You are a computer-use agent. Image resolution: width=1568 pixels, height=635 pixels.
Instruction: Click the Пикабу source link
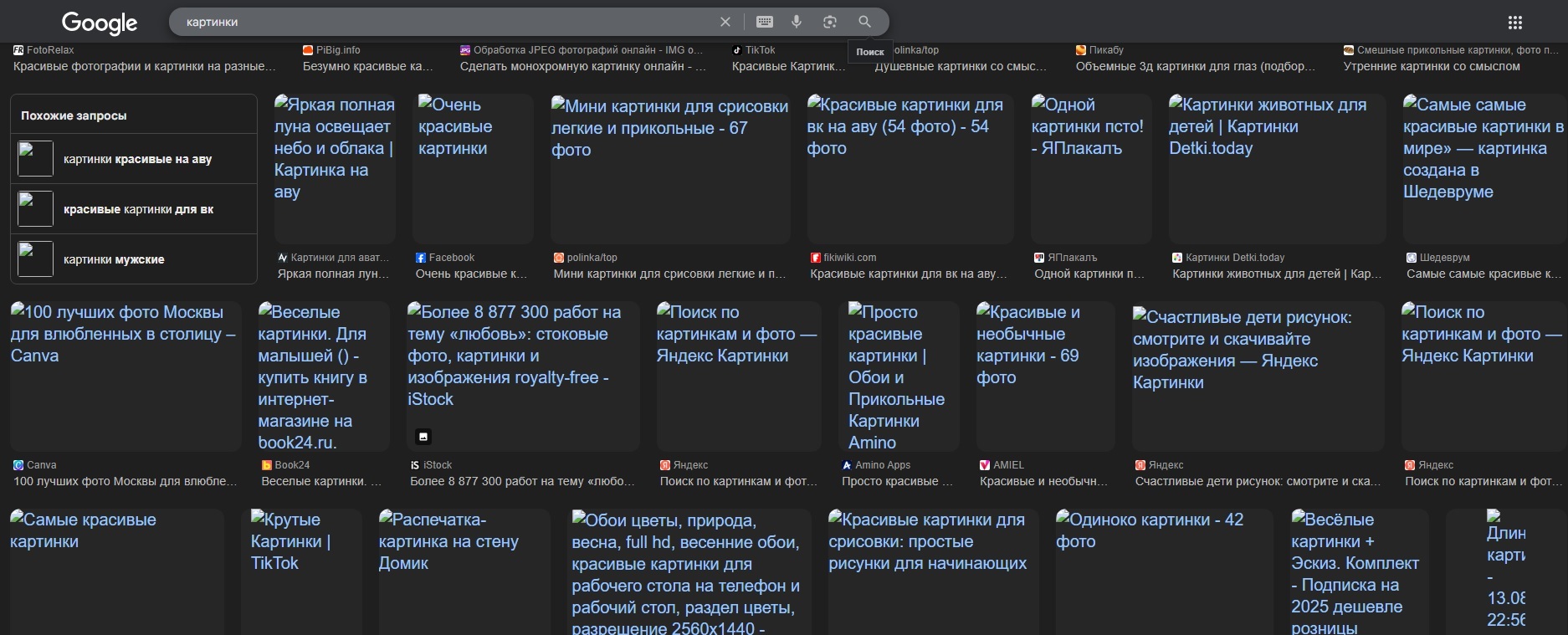(1106, 50)
